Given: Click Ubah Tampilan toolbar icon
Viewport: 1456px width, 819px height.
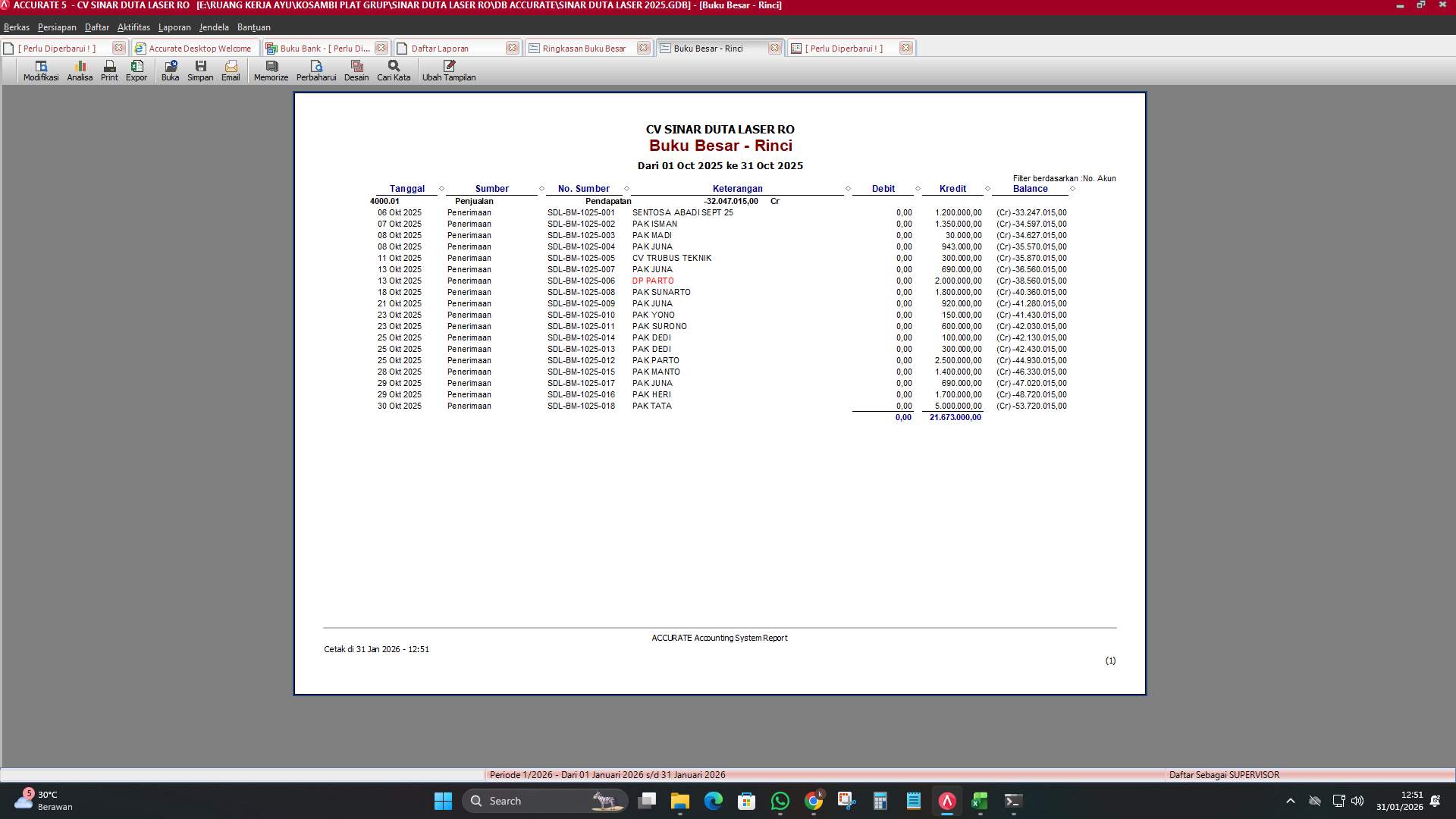Looking at the screenshot, I should click(x=449, y=71).
